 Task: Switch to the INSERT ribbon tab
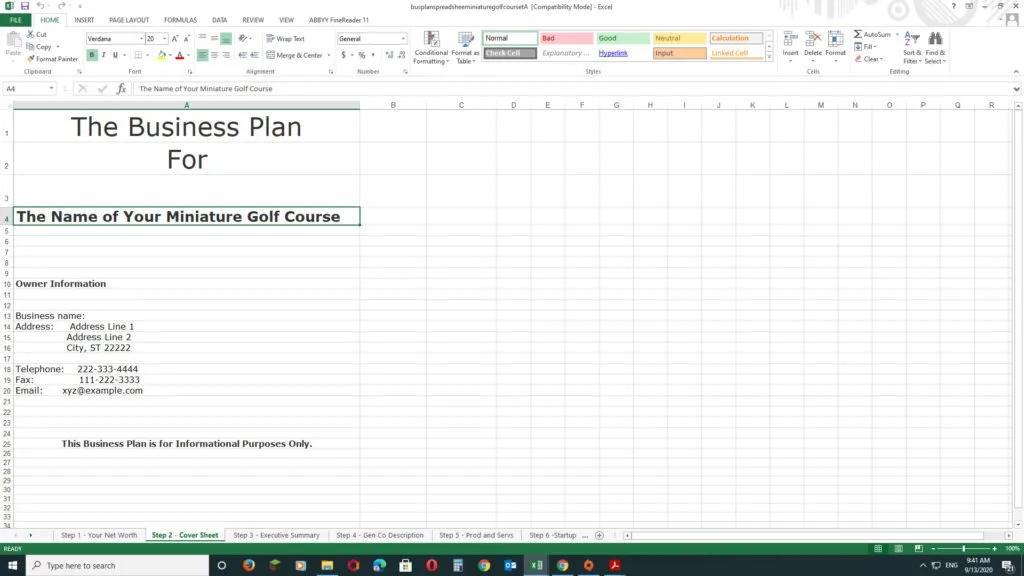point(84,20)
